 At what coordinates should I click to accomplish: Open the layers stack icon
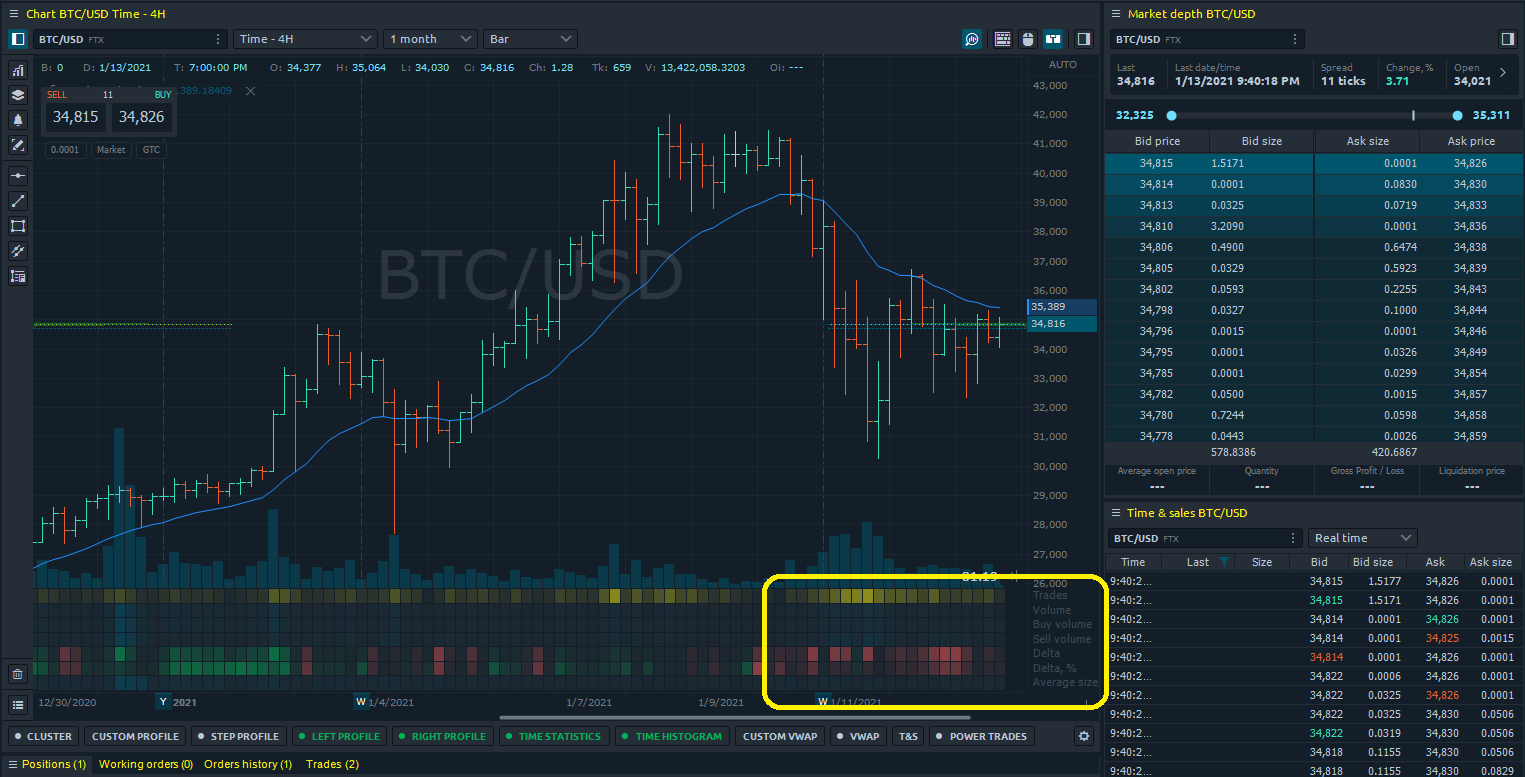pos(17,95)
